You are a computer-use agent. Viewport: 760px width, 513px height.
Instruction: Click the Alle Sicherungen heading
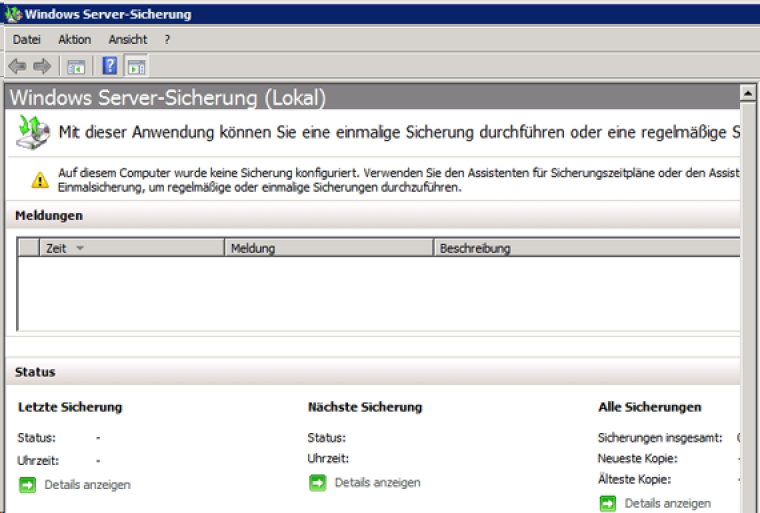(x=649, y=407)
